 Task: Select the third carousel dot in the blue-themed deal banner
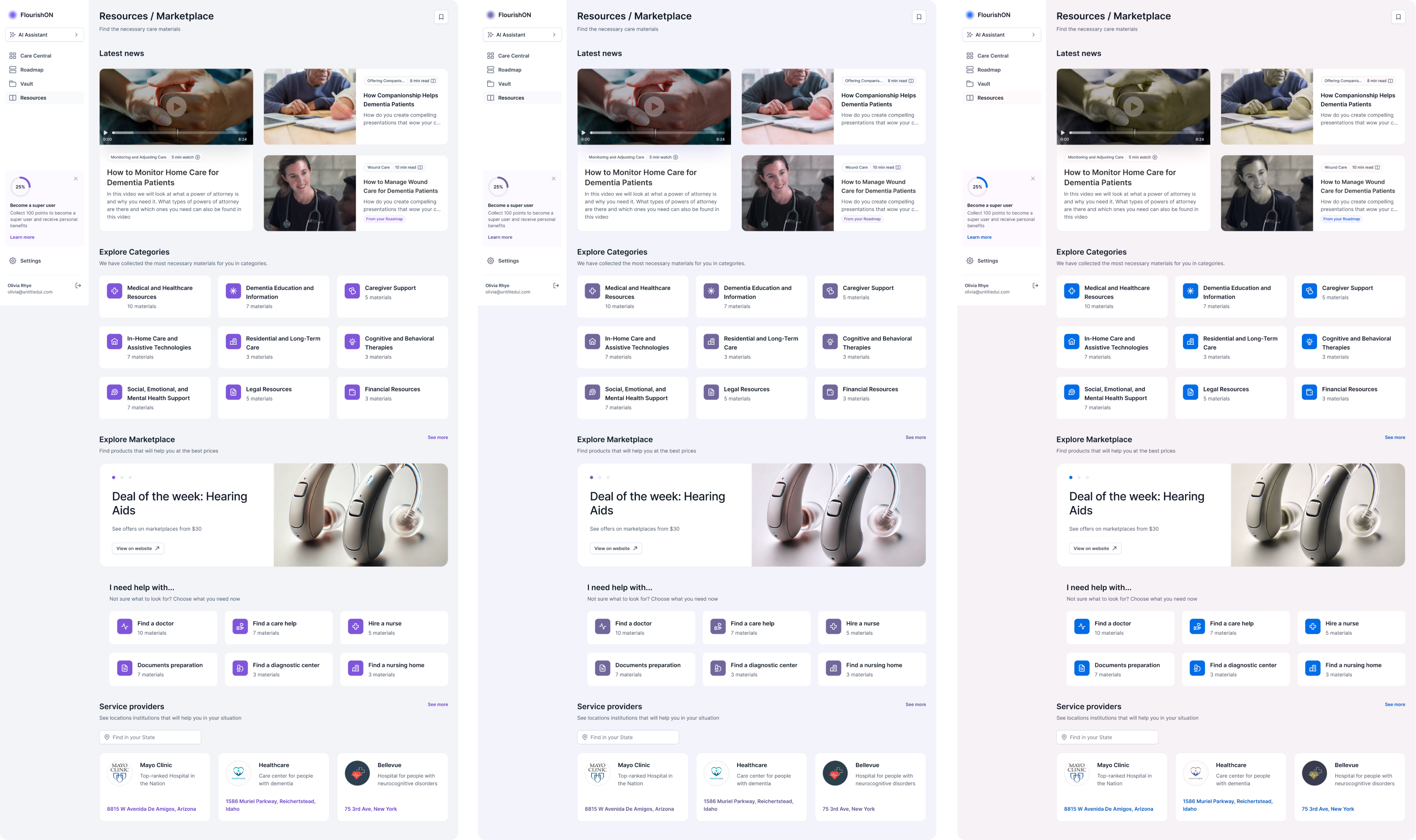click(x=1087, y=478)
